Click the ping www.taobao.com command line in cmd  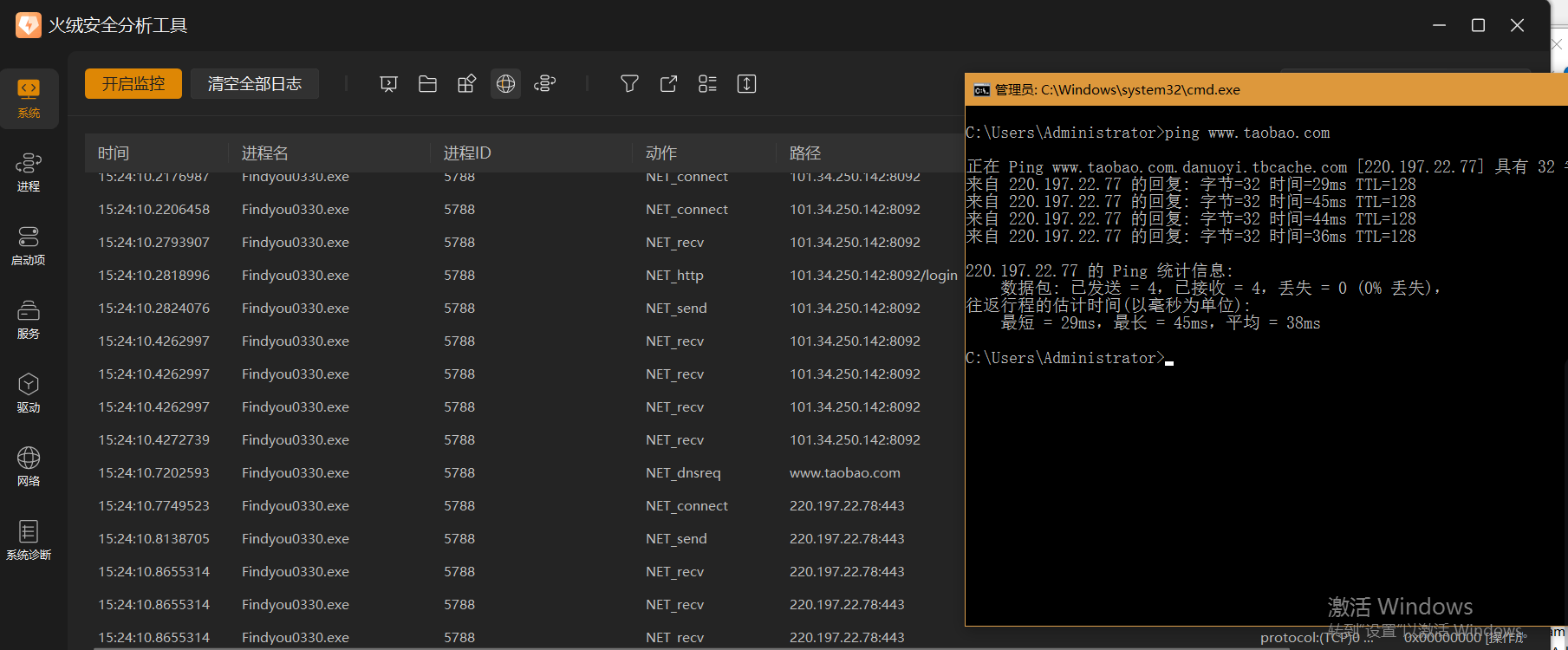[x=1148, y=133]
